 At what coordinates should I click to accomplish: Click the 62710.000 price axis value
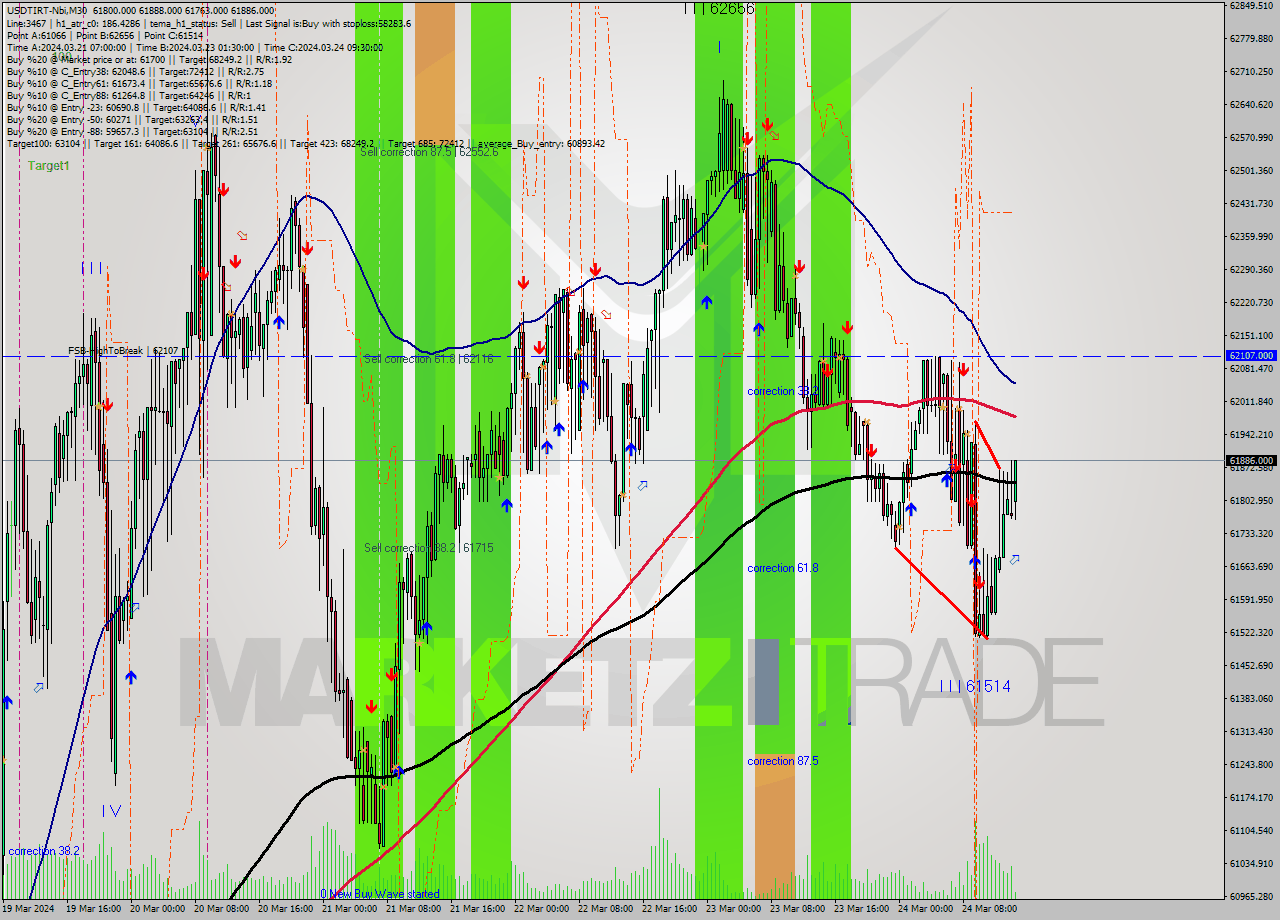(x=1250, y=72)
